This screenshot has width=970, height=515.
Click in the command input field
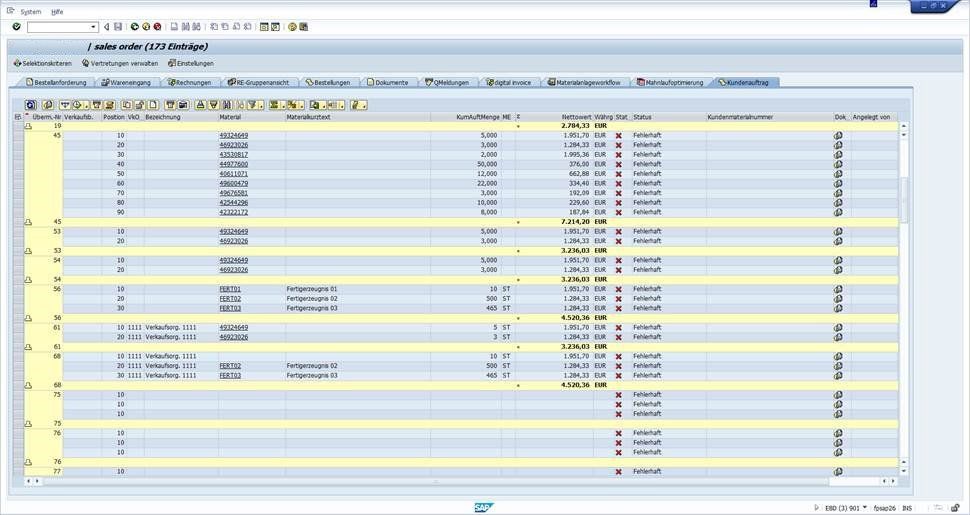59,27
